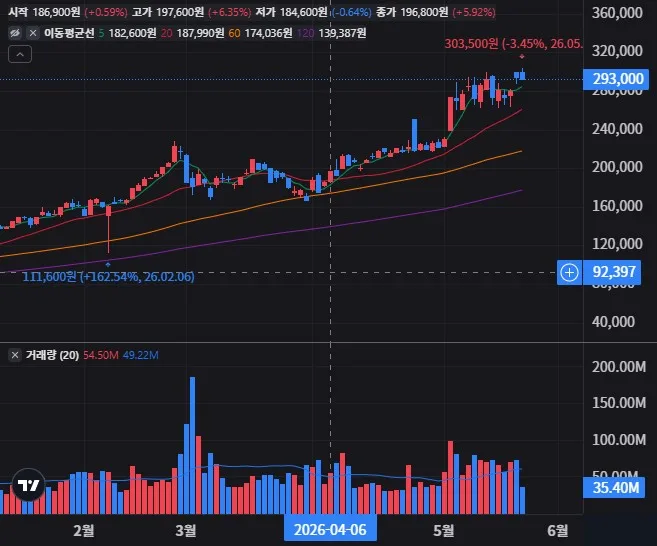Click the 200,000 price axis label
The height and width of the screenshot is (546, 657).
pyautogui.click(x=617, y=167)
